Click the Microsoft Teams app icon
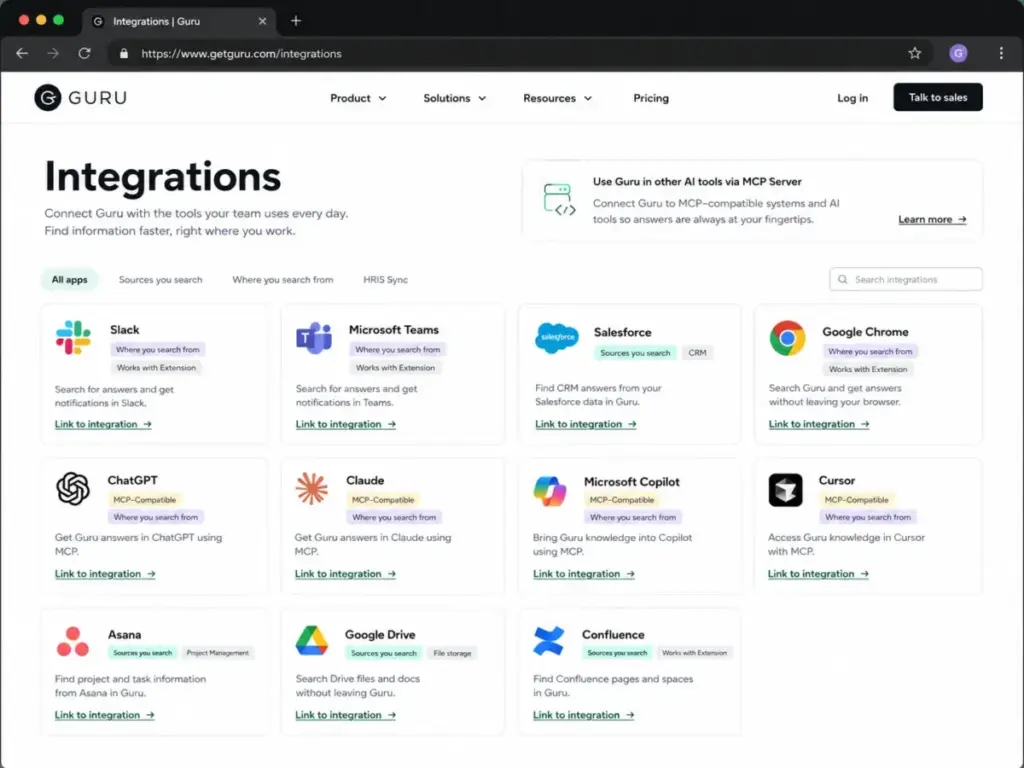The image size is (1024, 768). point(314,338)
